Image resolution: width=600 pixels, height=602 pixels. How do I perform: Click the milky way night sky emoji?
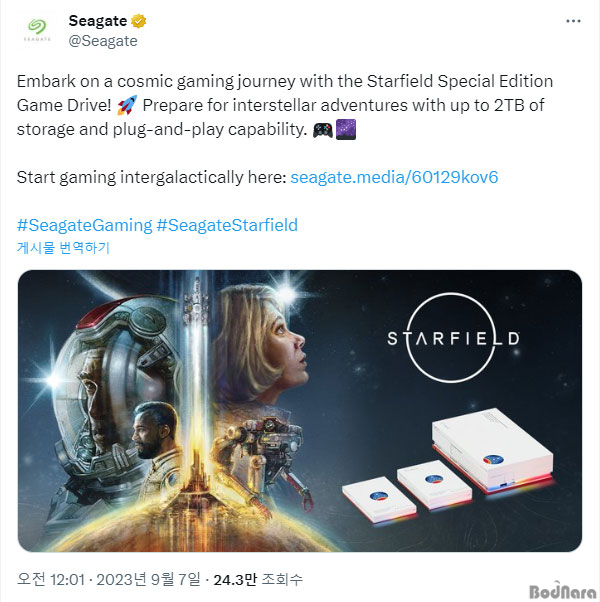pos(346,129)
